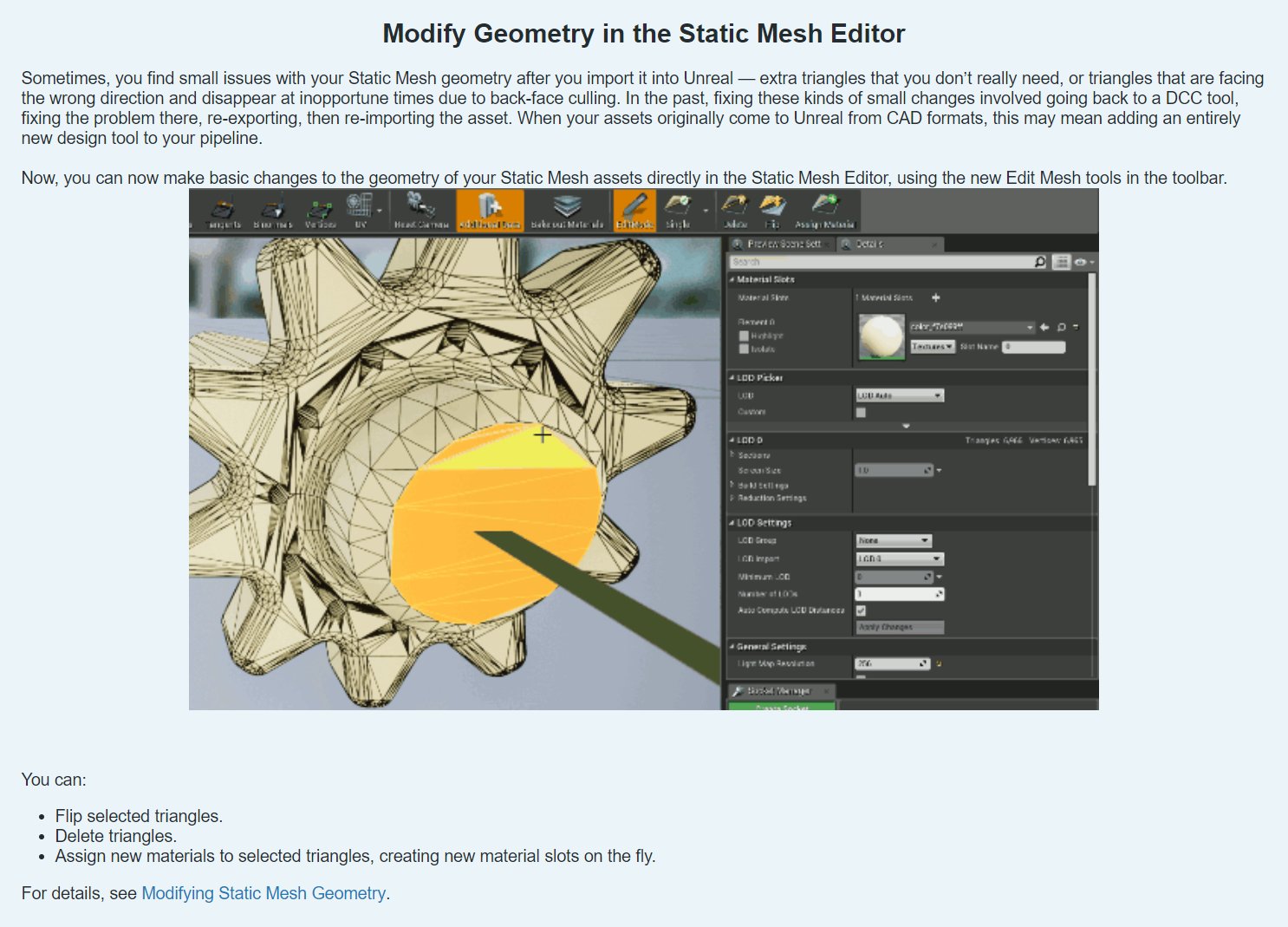The width and height of the screenshot is (1288, 927).
Task: Click the Apply Changes button
Action: tap(900, 627)
